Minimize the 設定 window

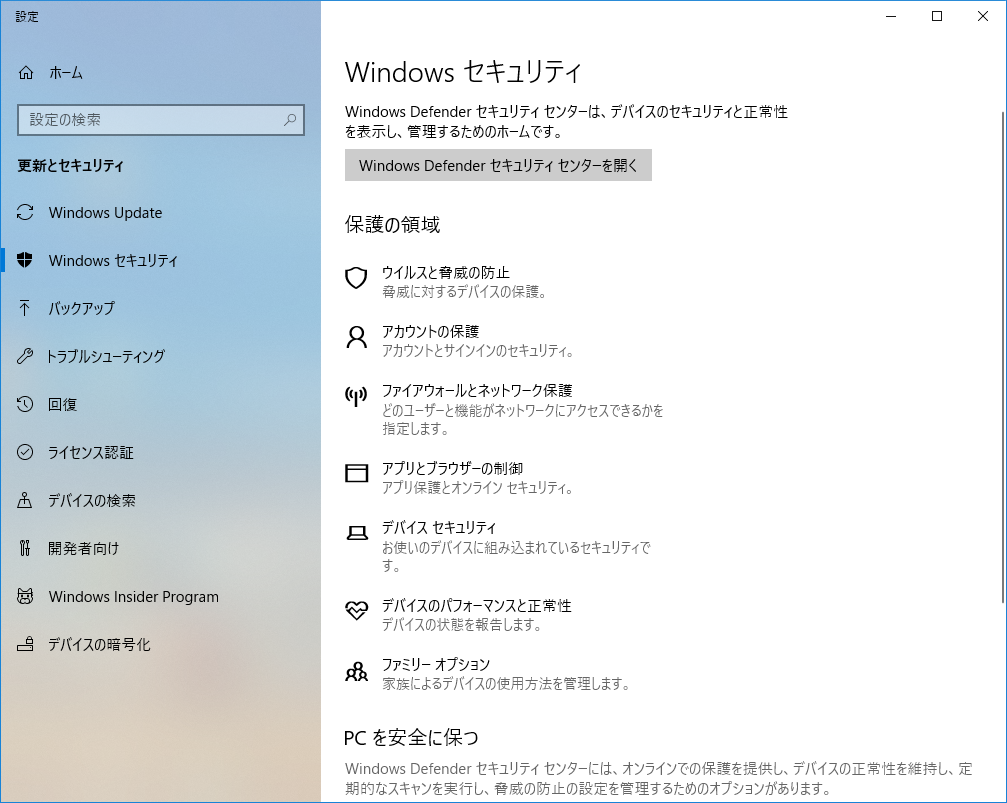pyautogui.click(x=891, y=16)
